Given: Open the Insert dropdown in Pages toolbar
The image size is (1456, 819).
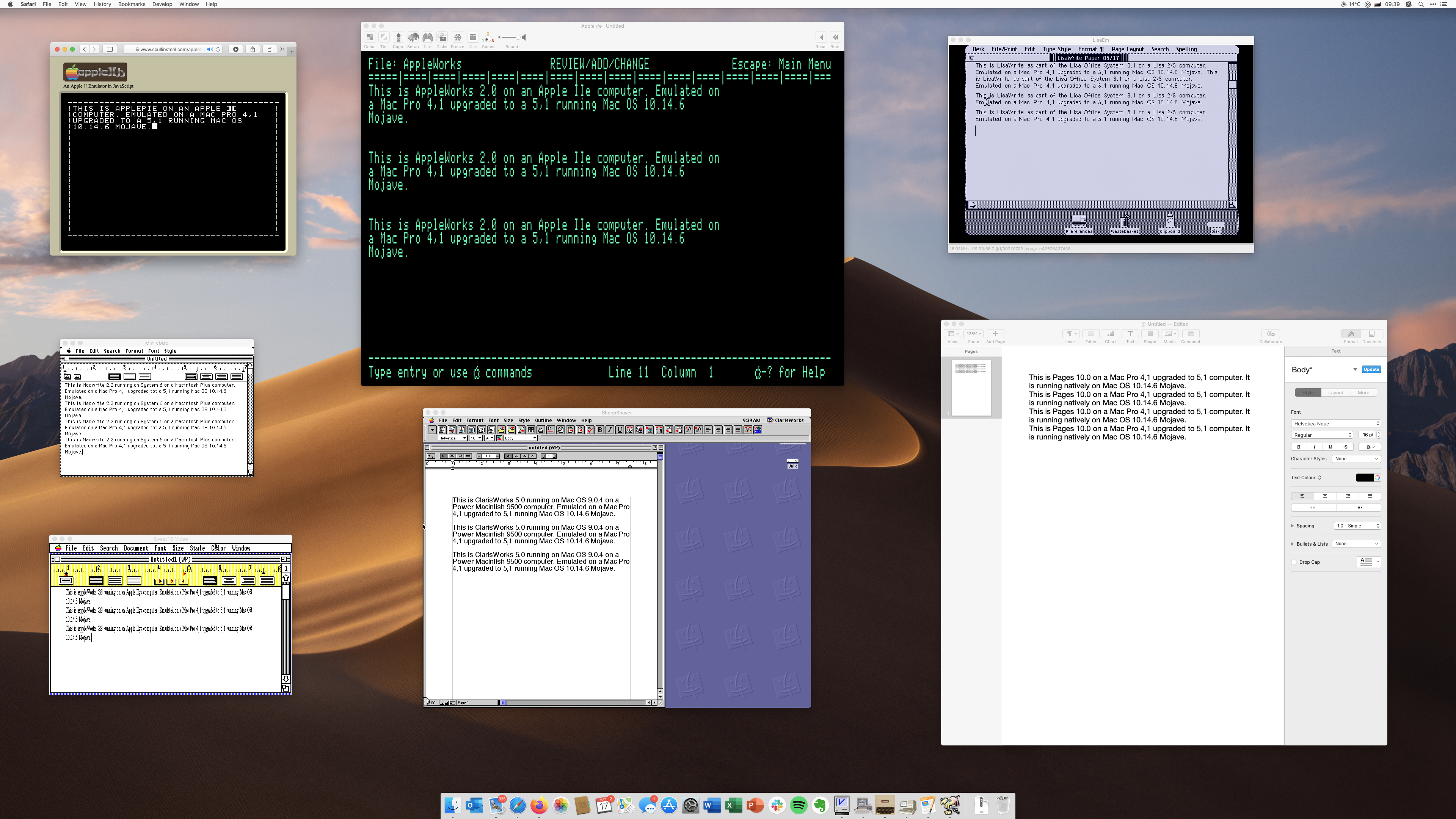Looking at the screenshot, I should click(1071, 334).
